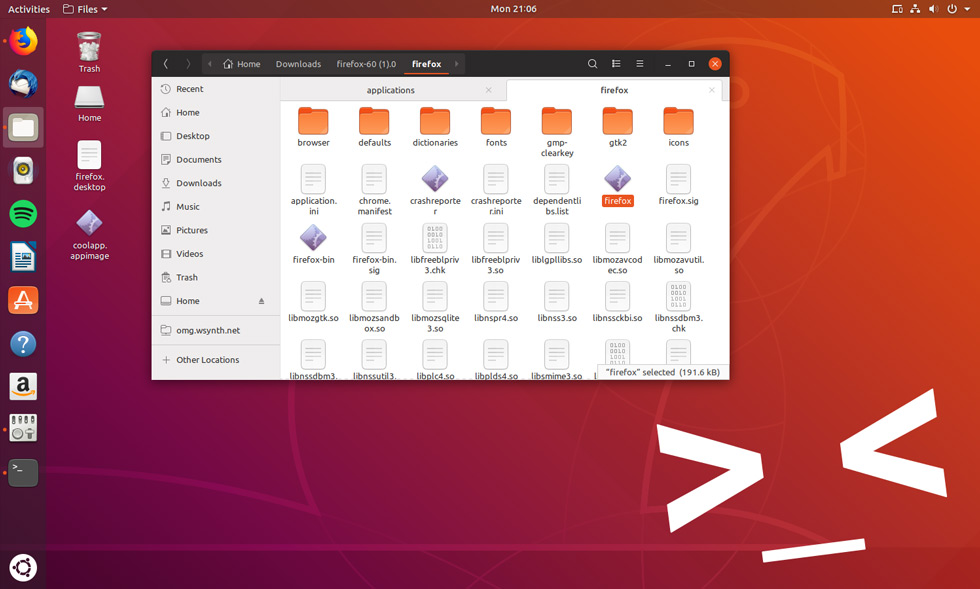980x589 pixels.
Task: Go back with the left arrow
Action: (x=166, y=64)
